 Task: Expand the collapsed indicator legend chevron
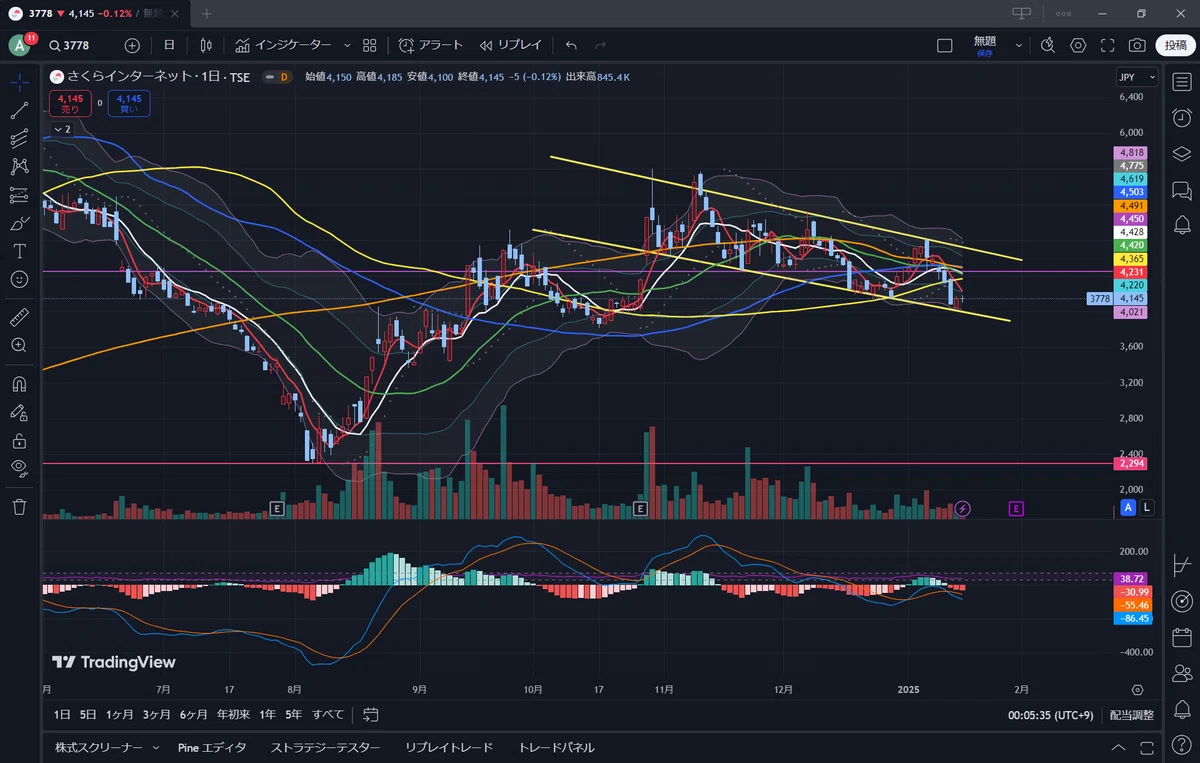tap(62, 129)
